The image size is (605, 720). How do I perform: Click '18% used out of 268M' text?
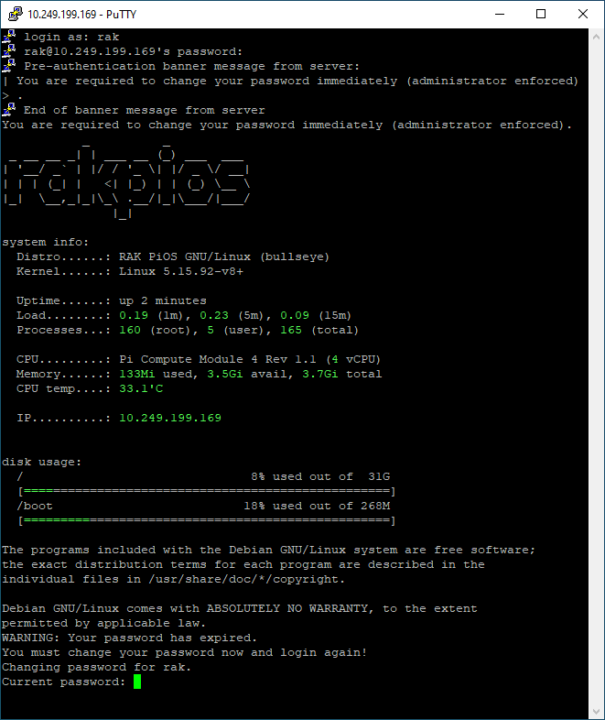pyautogui.click(x=317, y=506)
